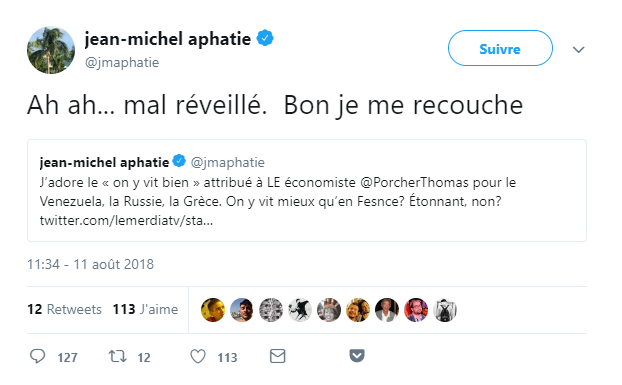Viewport: 622px width, 385px height.
Task: Open the 12 Retweets list
Action: [x=64, y=309]
